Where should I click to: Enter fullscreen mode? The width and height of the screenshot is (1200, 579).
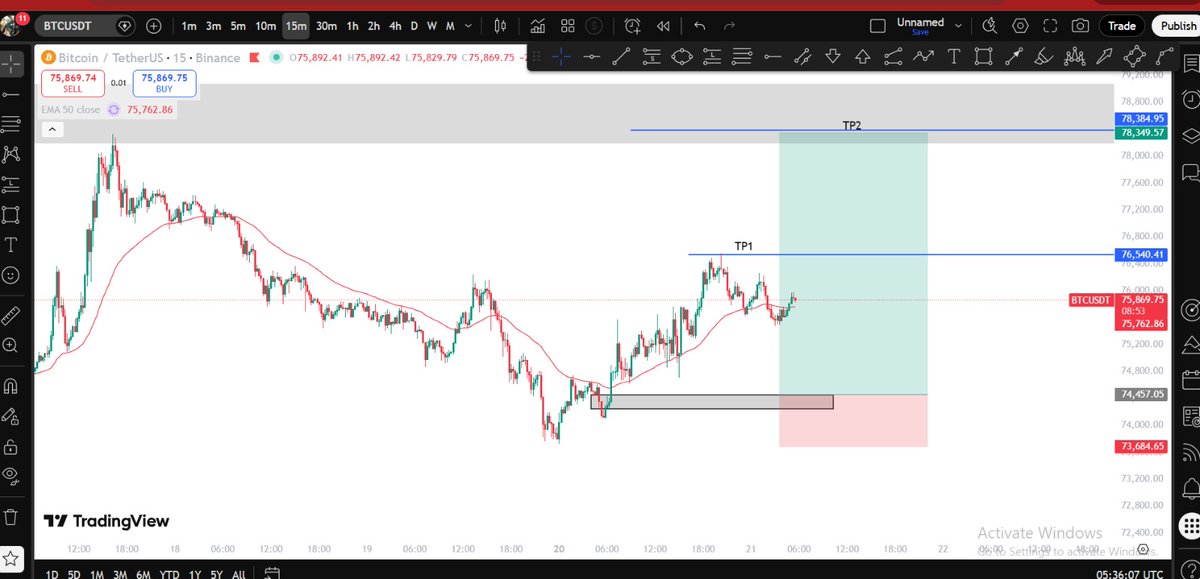pyautogui.click(x=1050, y=26)
